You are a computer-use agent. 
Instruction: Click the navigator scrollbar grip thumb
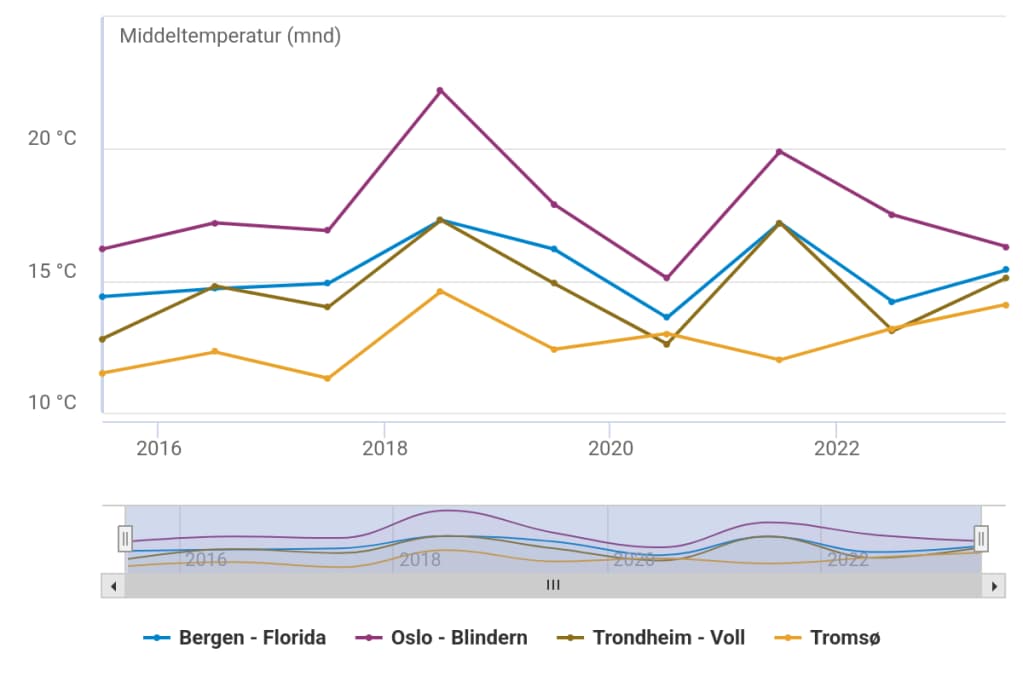553,586
